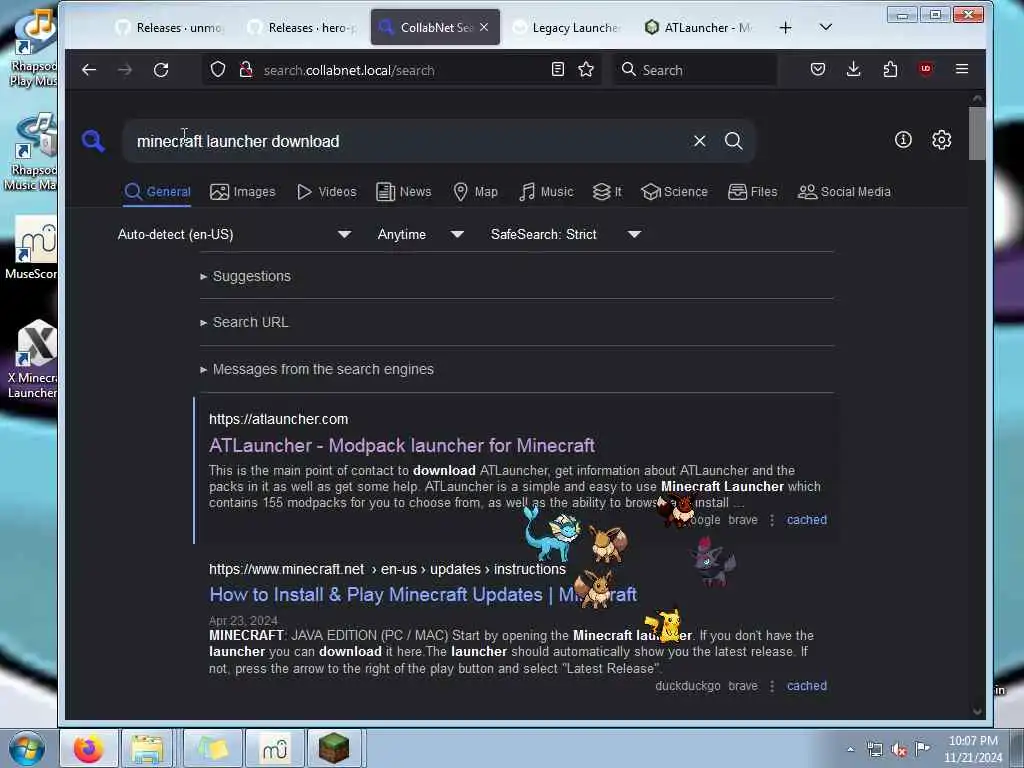Viewport: 1024px width, 768px height.
Task: Open the ATLauncher Modpack launcher result
Action: pyautogui.click(x=402, y=445)
